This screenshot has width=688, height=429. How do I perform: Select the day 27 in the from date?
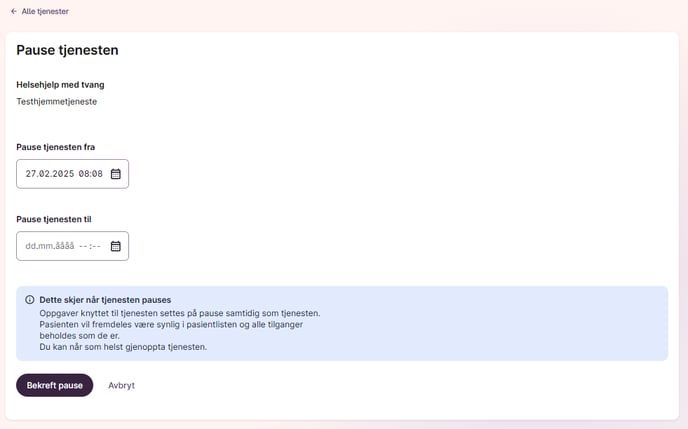(30, 174)
